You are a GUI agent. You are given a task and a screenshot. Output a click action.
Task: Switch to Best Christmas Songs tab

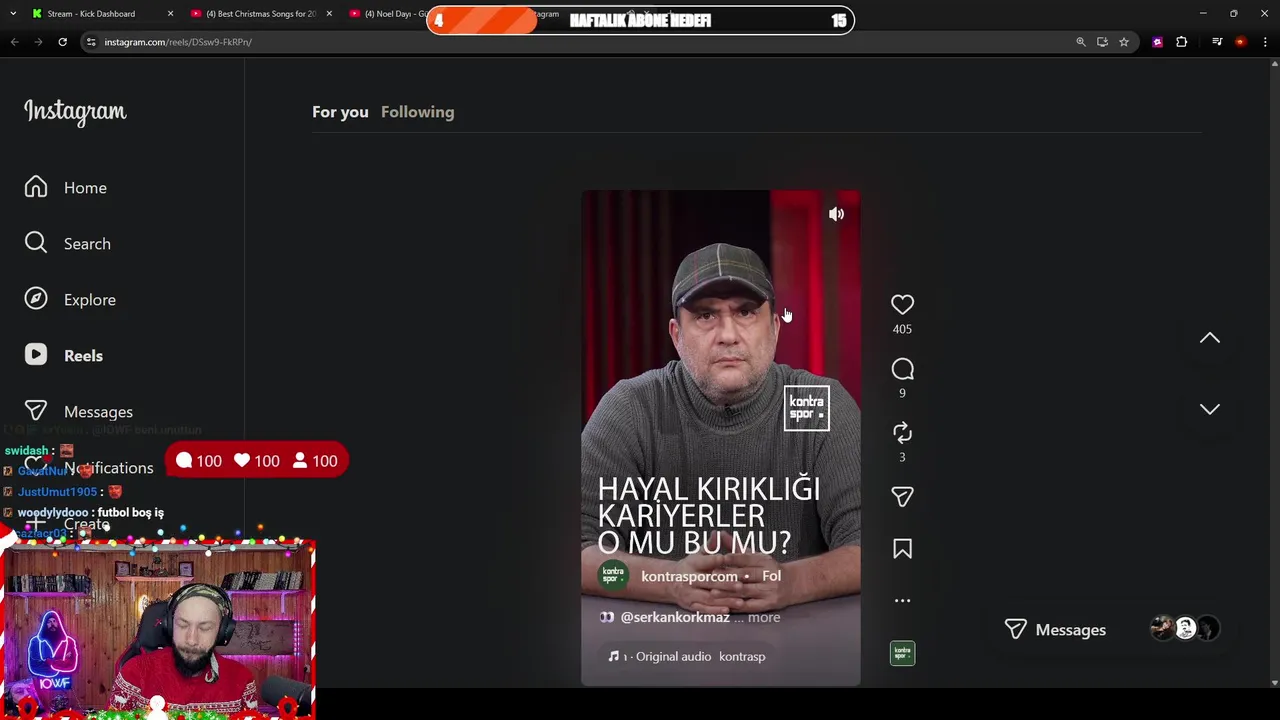260,14
